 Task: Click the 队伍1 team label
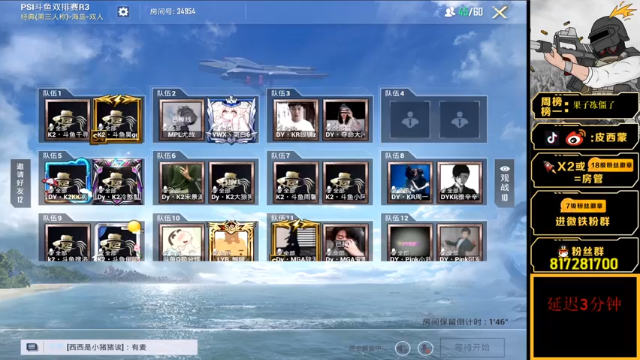click(x=52, y=93)
